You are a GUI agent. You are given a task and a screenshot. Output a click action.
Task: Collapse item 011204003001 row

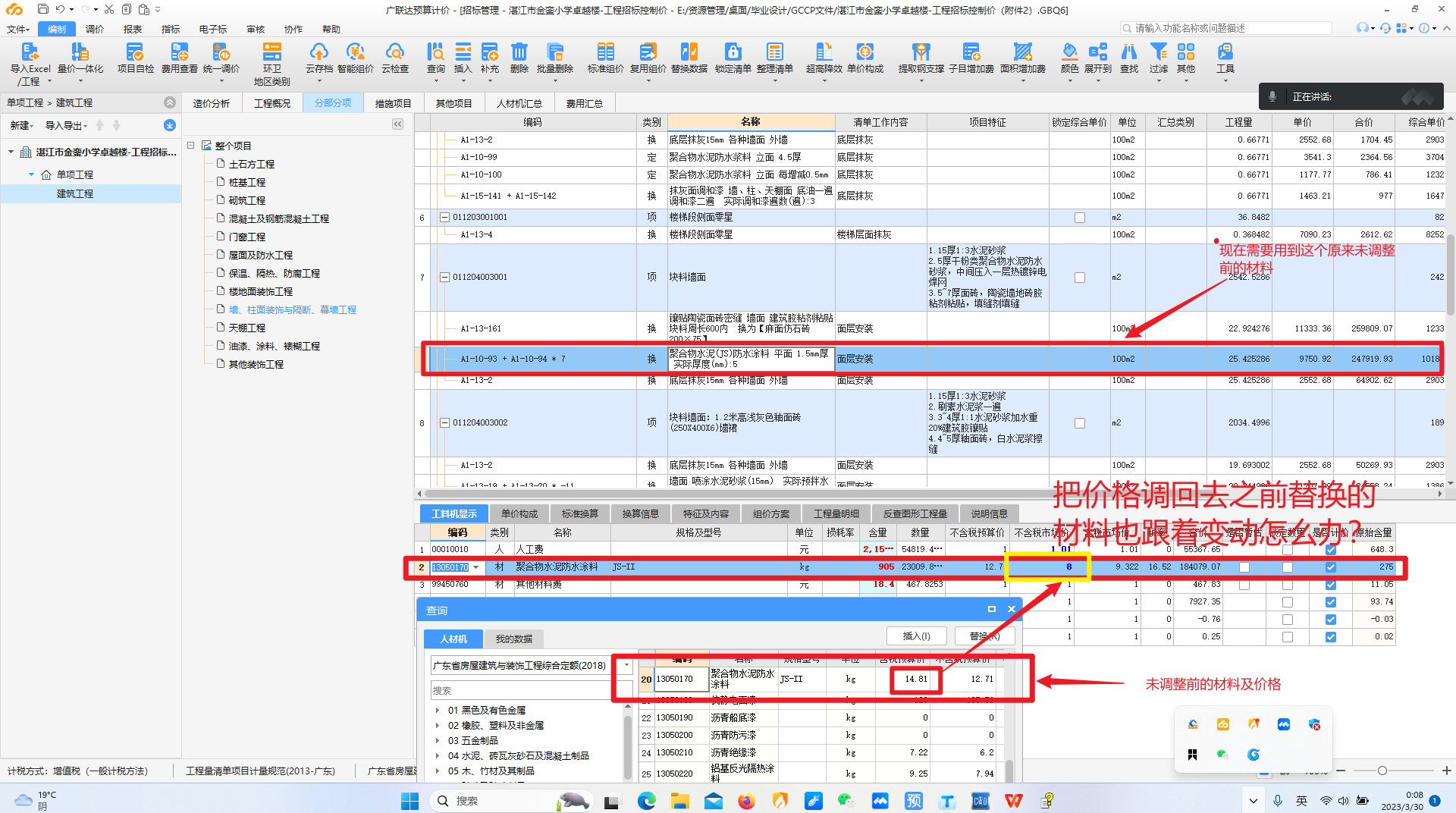444,278
